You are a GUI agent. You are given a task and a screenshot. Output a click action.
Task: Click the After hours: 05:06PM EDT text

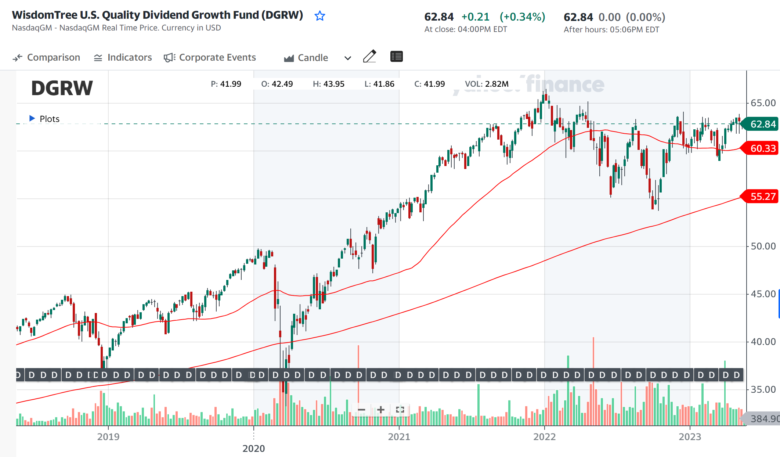click(611, 30)
